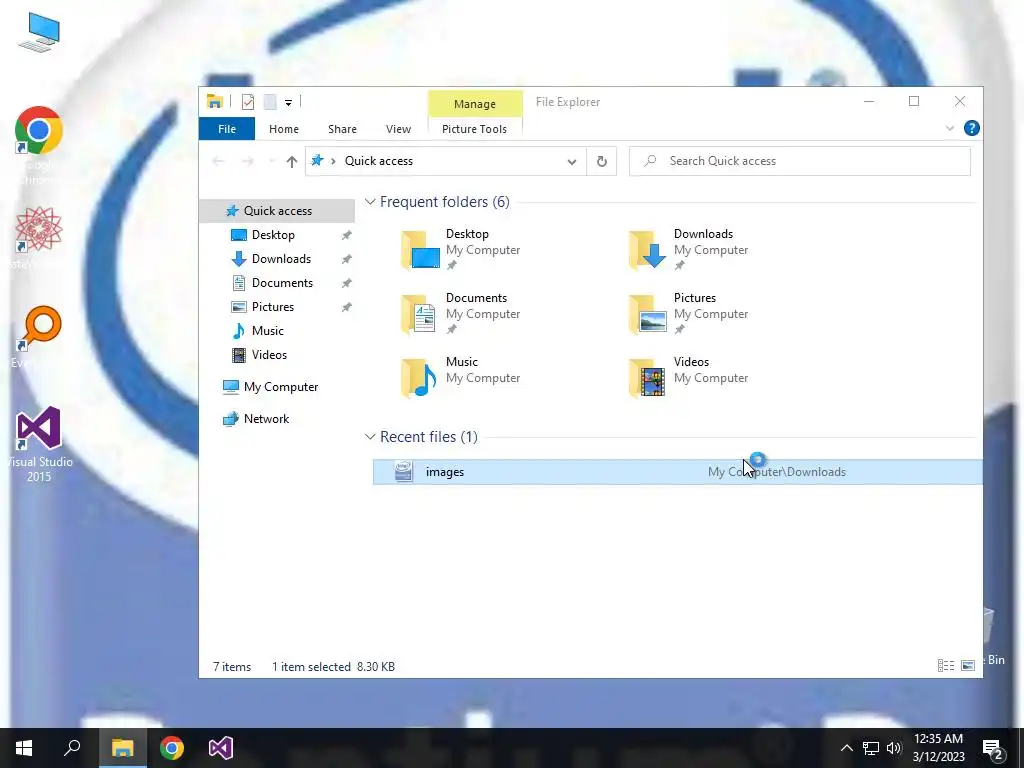Open the File ribbon tab
This screenshot has width=1024, height=768.
pos(227,129)
